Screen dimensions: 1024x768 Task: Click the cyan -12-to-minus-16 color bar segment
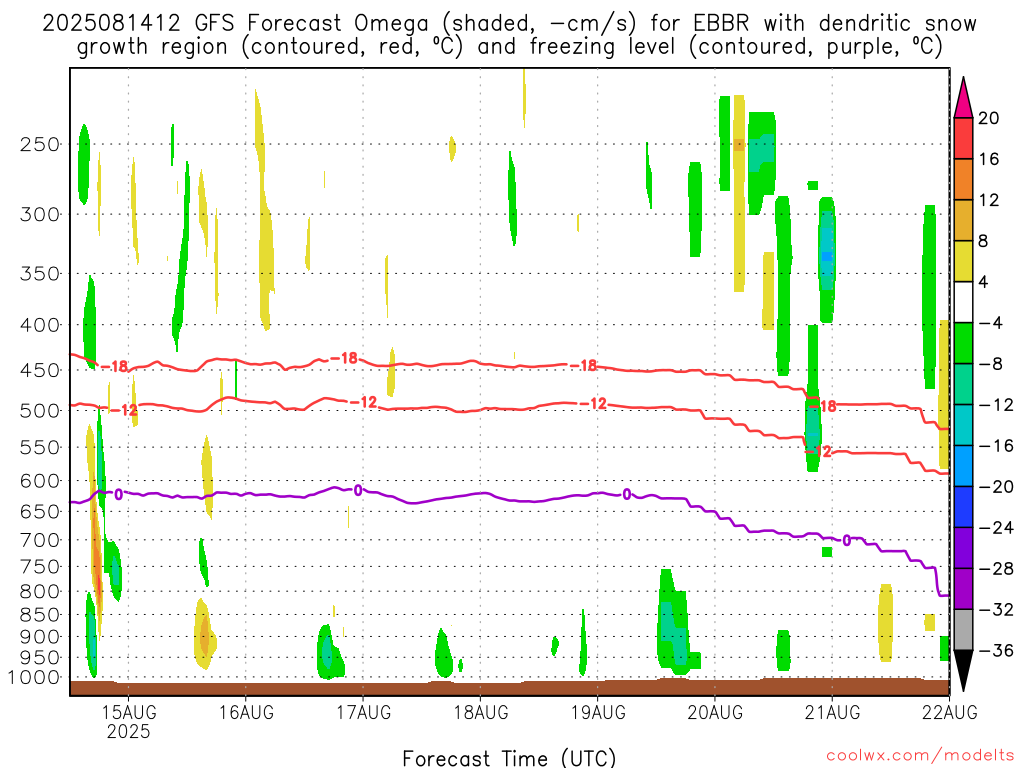click(963, 425)
